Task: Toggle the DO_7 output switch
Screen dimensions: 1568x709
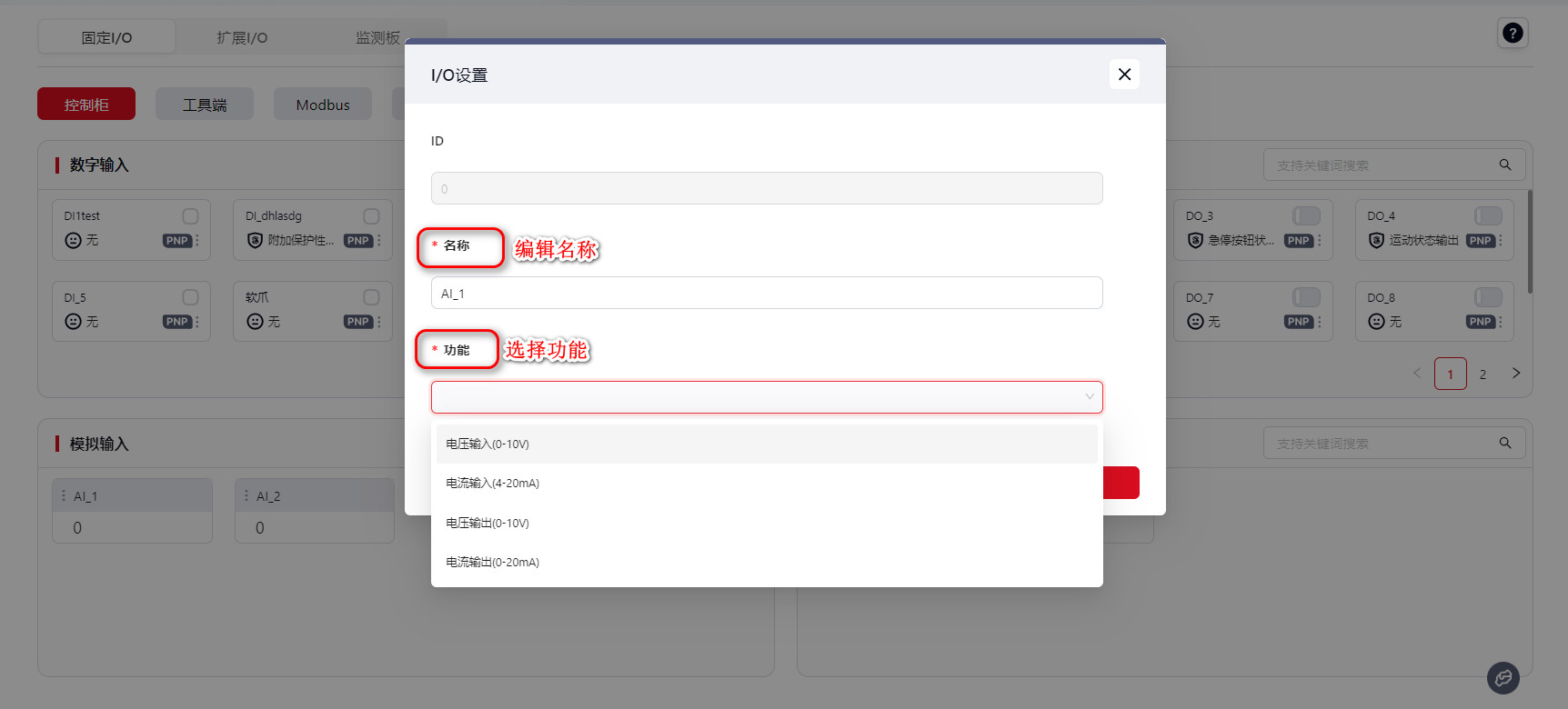Action: [x=1306, y=297]
